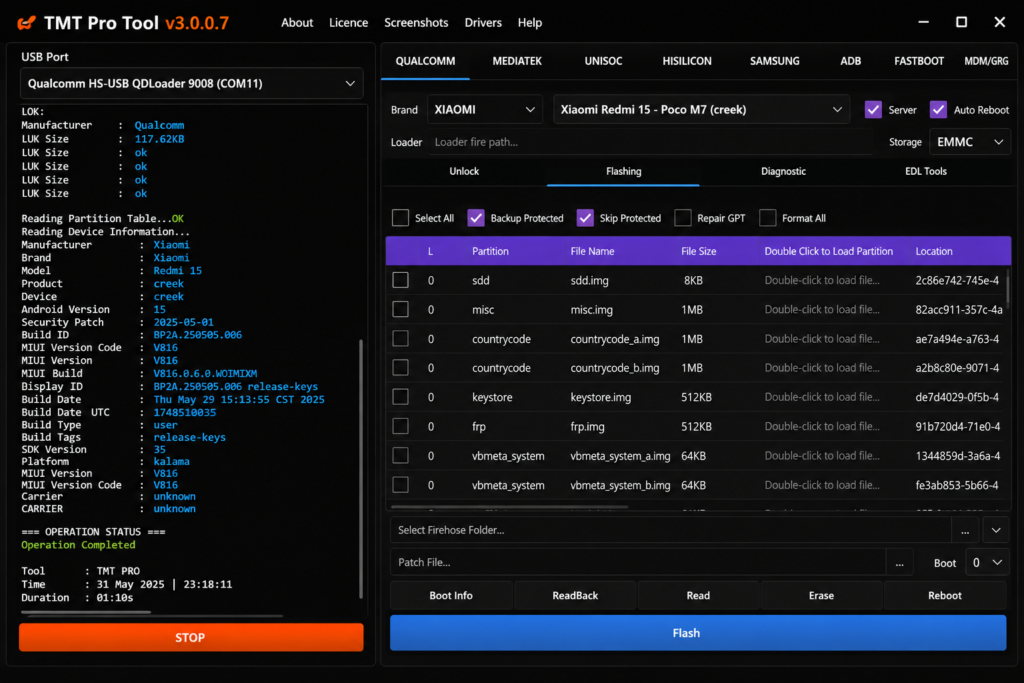Check the misc partition row checkbox
Viewport: 1024px width, 683px height.
click(400, 310)
